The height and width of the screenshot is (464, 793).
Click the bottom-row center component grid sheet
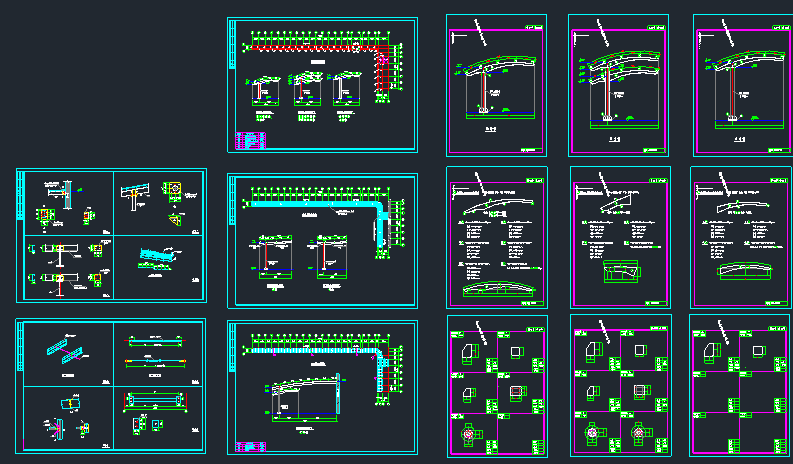(x=619, y=386)
